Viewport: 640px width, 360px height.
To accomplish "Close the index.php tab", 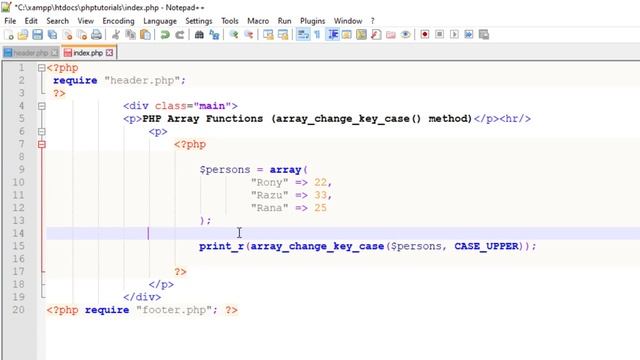I will pos(109,53).
